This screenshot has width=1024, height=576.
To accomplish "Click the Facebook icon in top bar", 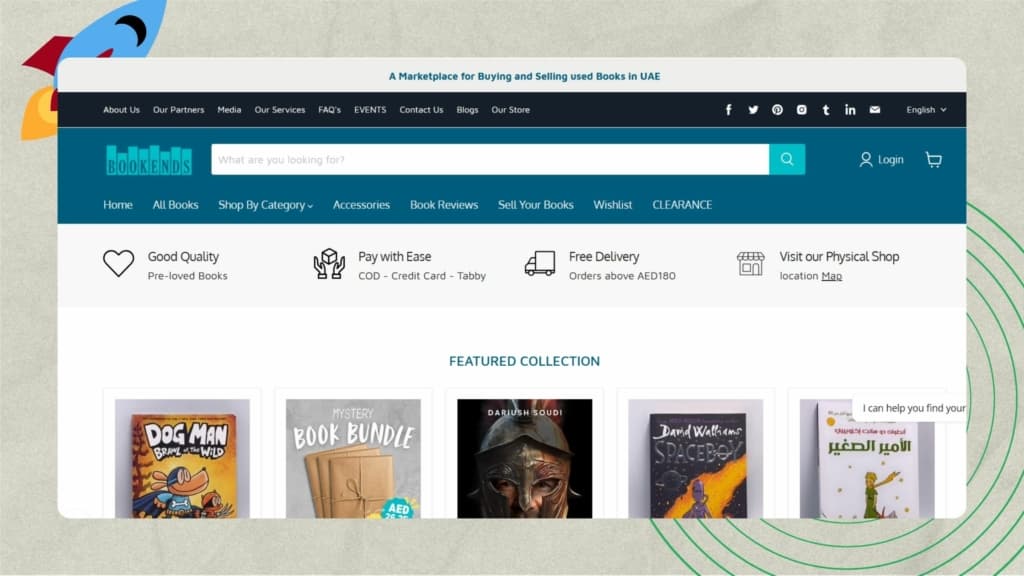I will coord(728,110).
